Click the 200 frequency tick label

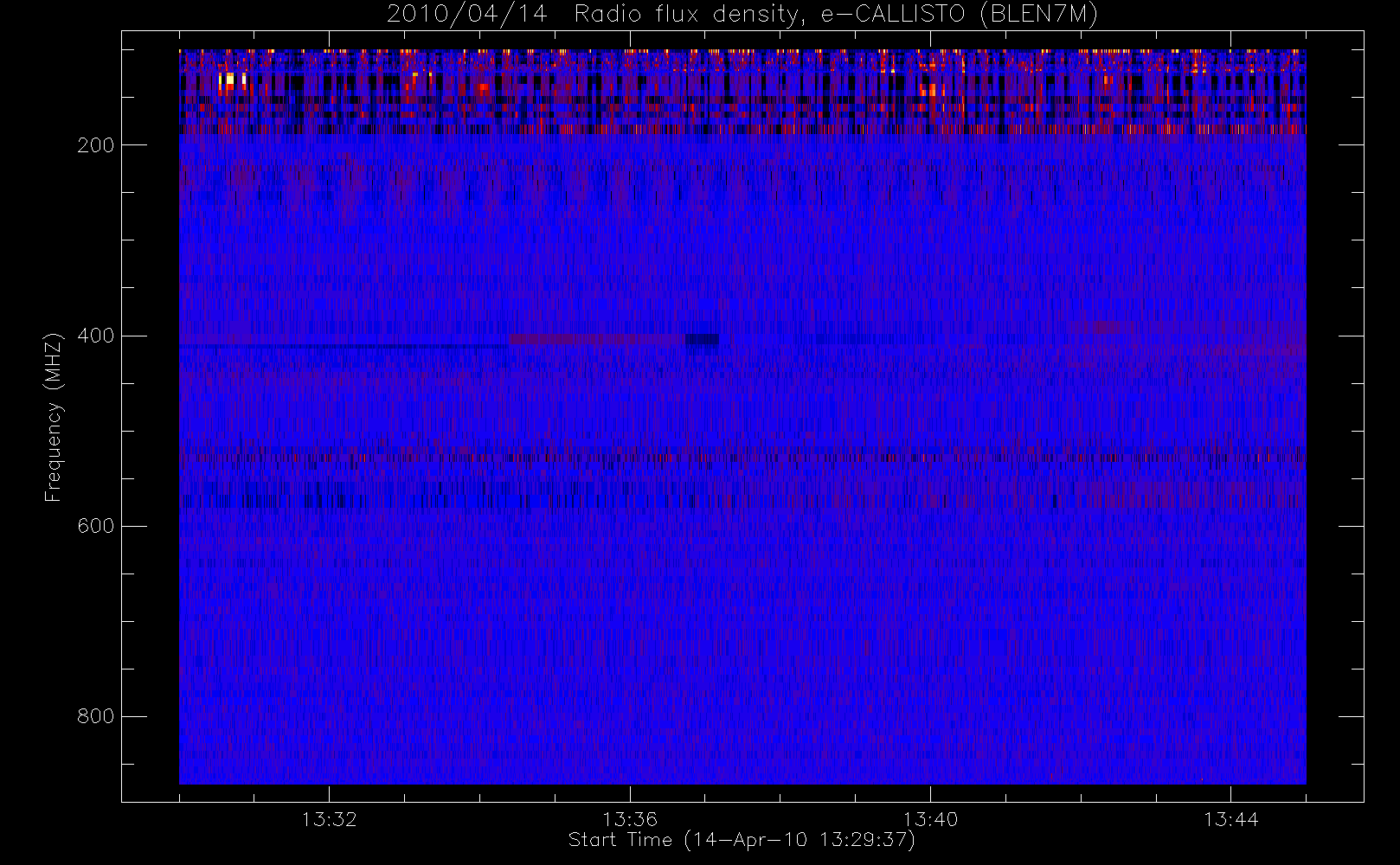pyautogui.click(x=95, y=145)
